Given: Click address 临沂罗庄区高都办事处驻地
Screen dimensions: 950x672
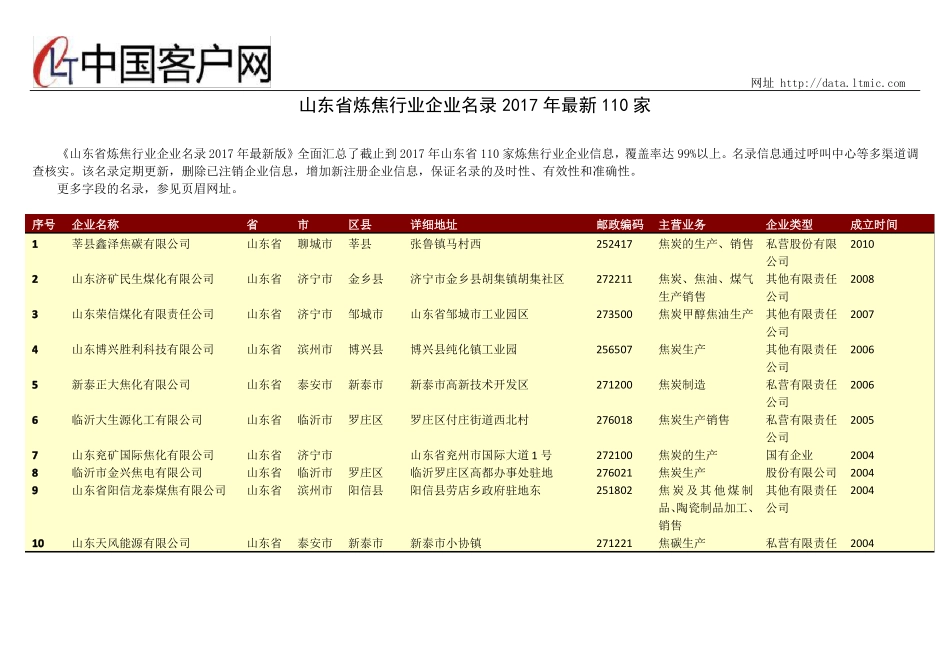Looking at the screenshot, I should click(x=482, y=472).
